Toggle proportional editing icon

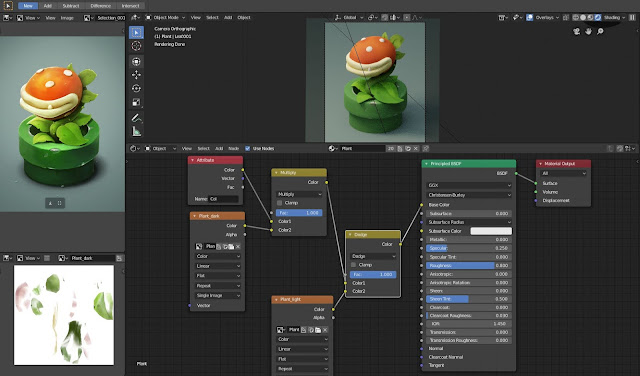[407, 18]
